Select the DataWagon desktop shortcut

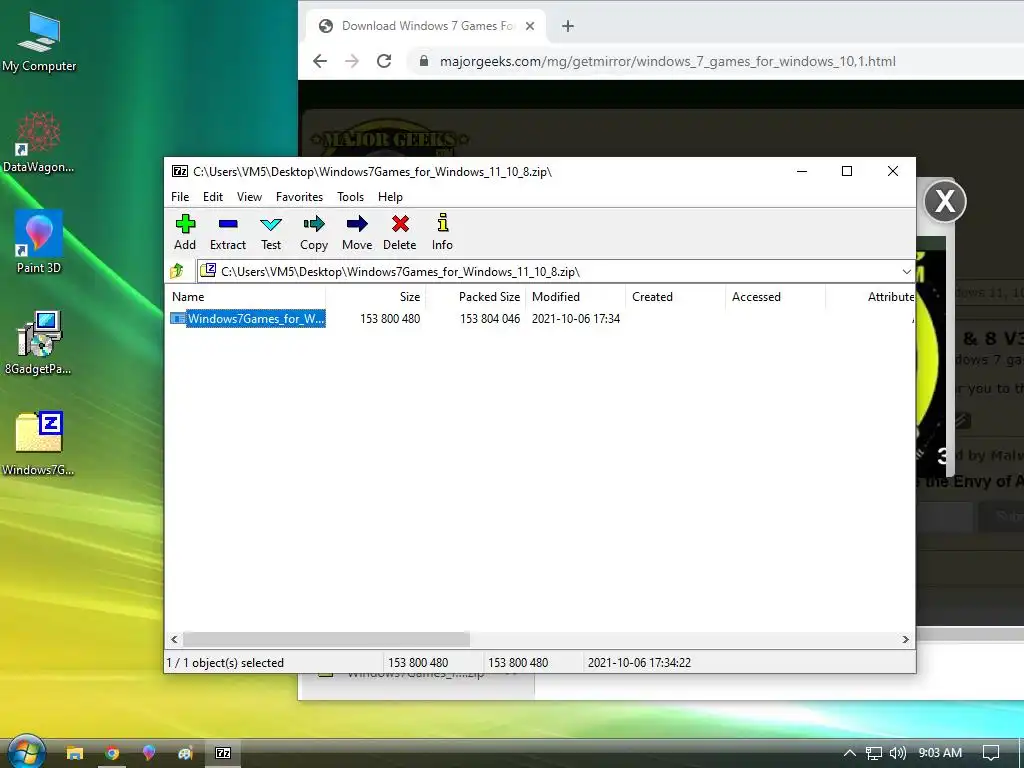tap(39, 142)
